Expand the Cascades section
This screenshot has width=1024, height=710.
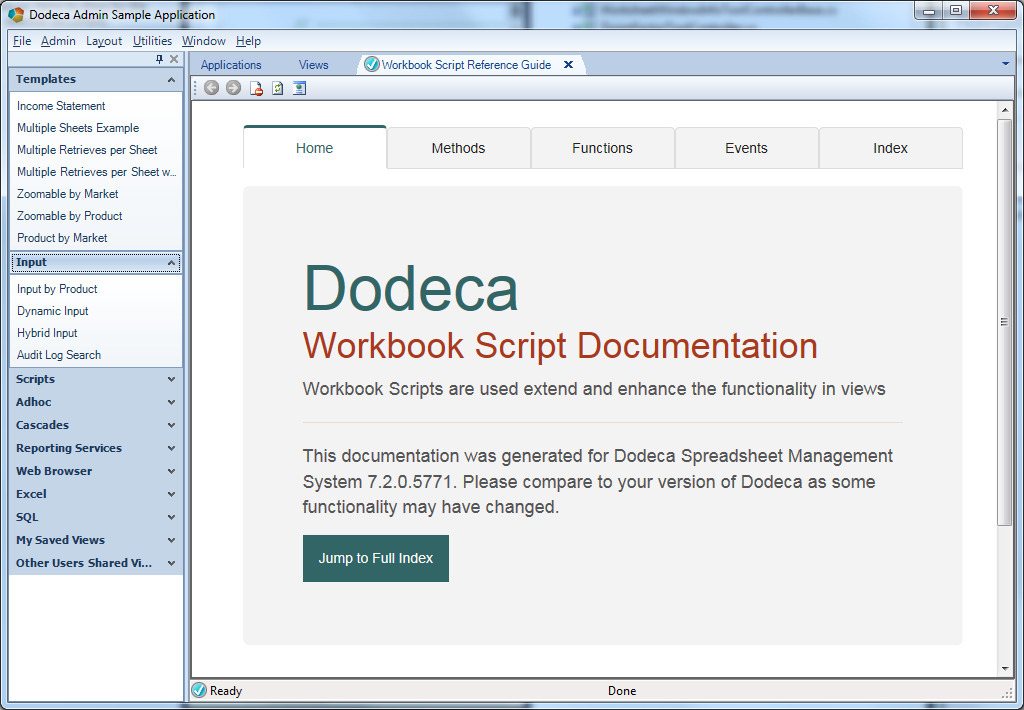click(171, 425)
